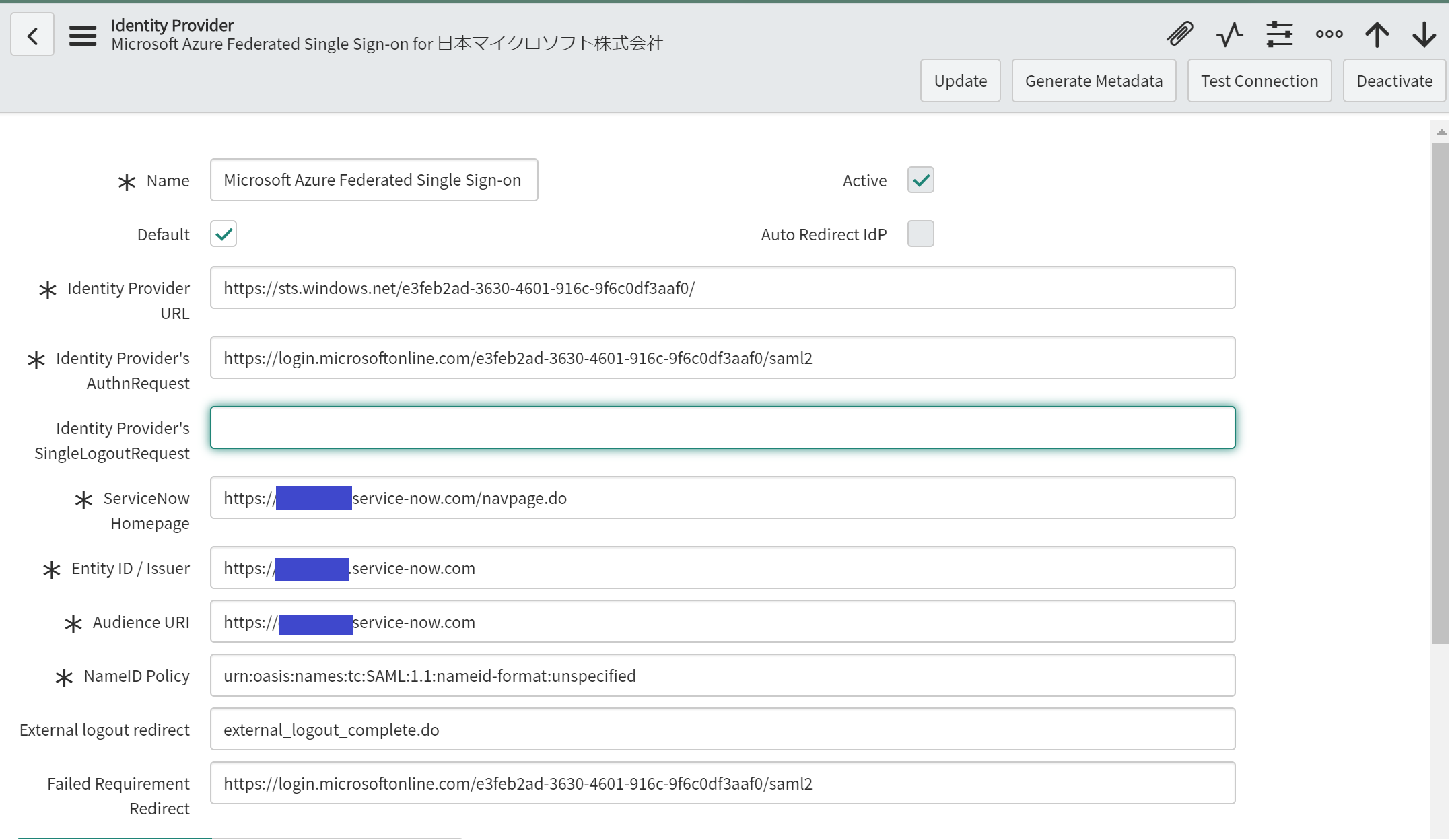Click the Name input field
Screen dimensions: 1450x840
coord(374,180)
